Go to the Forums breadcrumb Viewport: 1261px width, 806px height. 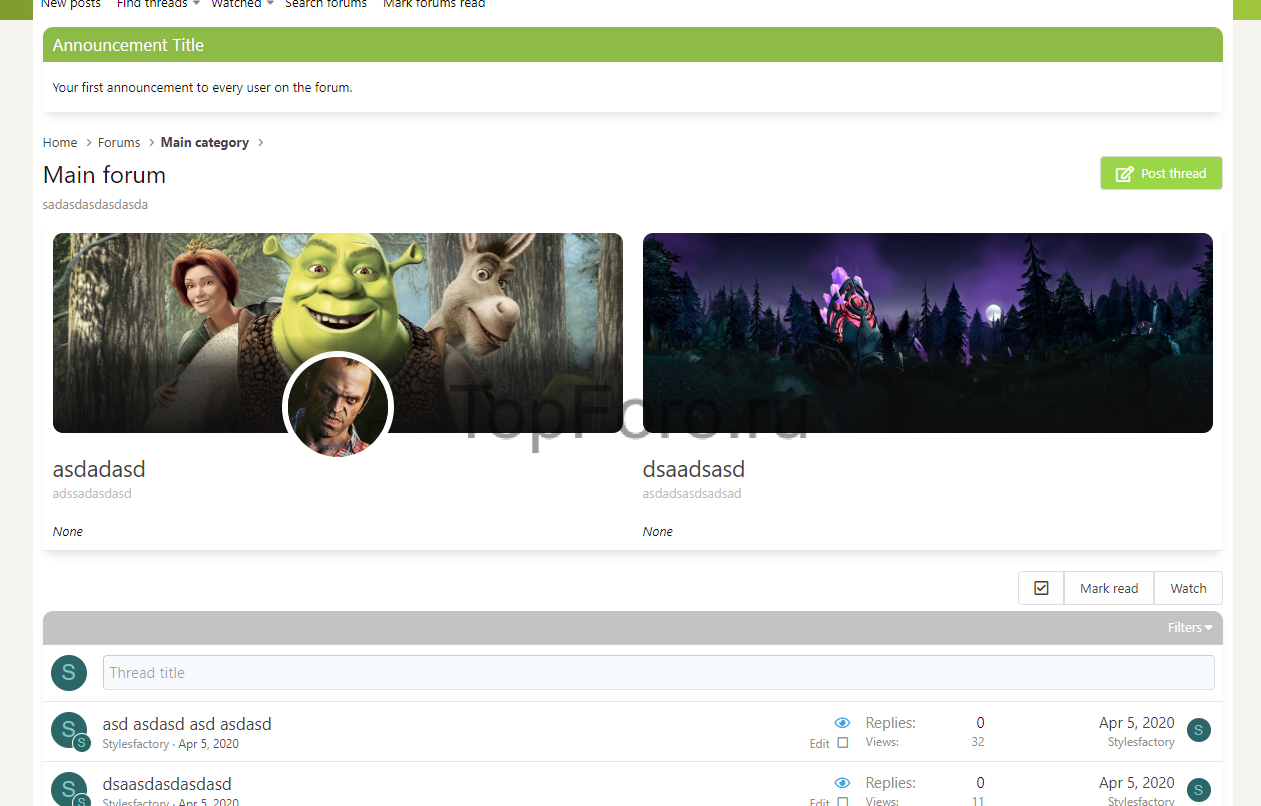119,143
